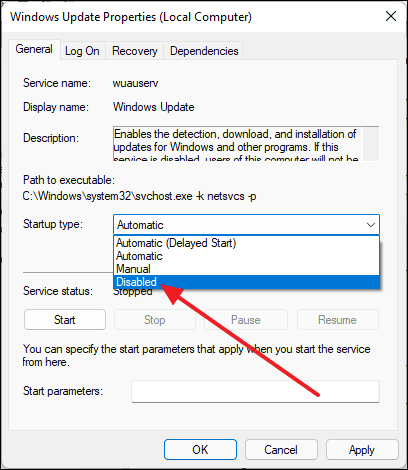Click the Start service button

[x=65, y=320]
